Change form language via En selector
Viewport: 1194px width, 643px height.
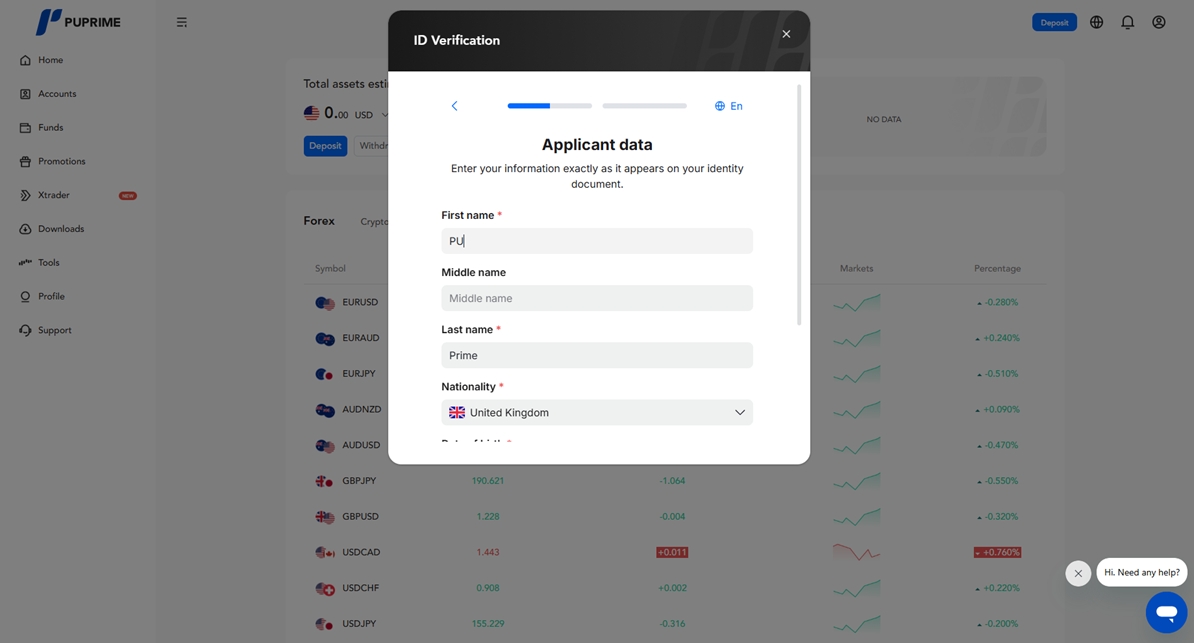click(x=729, y=106)
